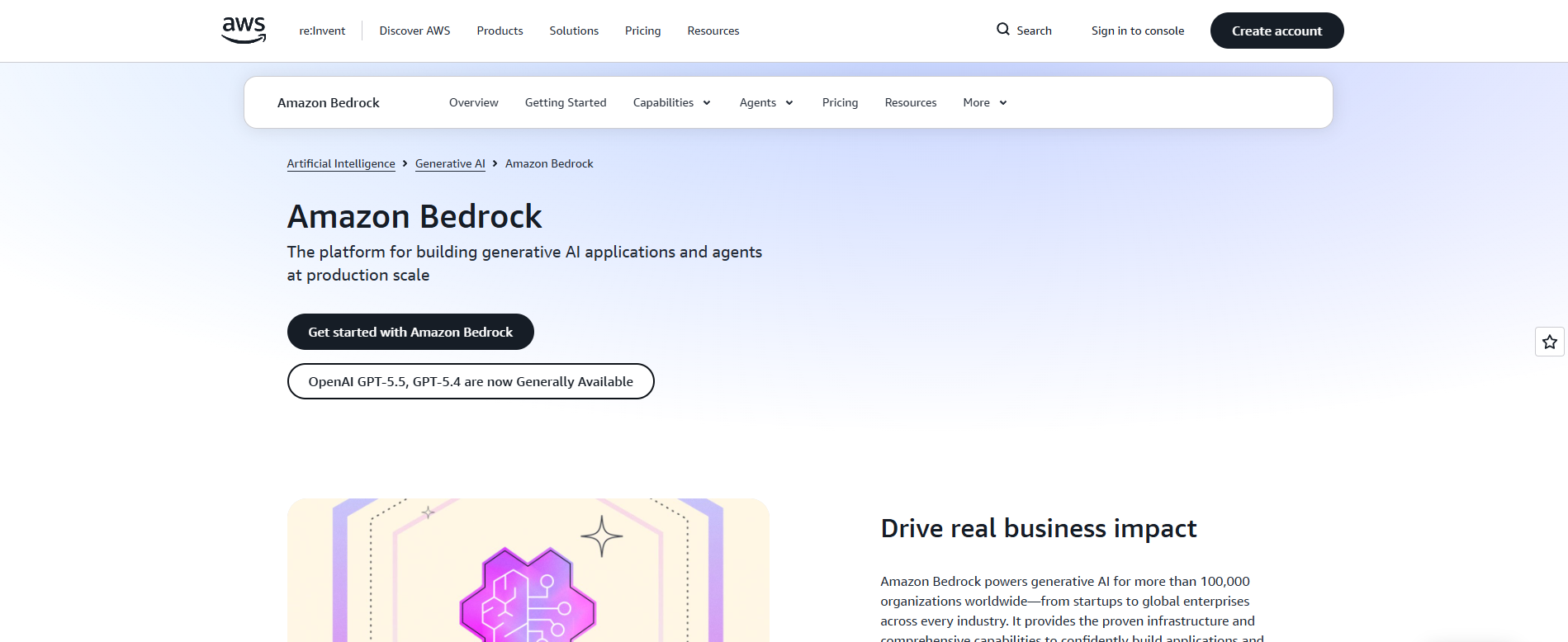The image size is (1568, 642).
Task: Go to the Overview tab
Action: 473,102
